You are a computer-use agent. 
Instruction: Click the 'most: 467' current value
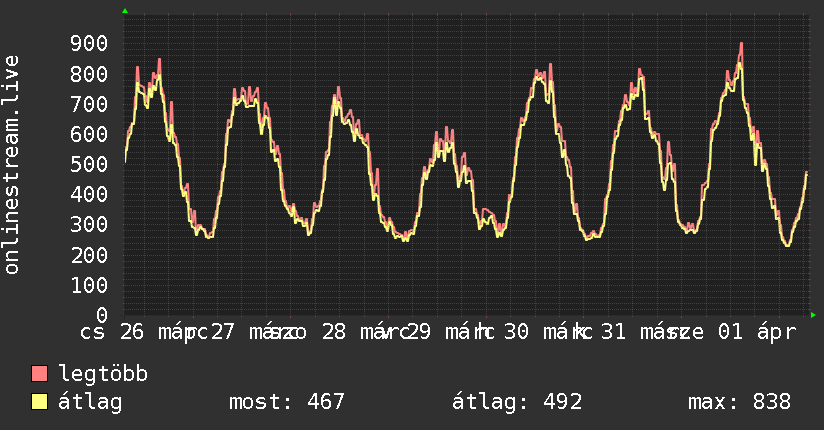[287, 402]
